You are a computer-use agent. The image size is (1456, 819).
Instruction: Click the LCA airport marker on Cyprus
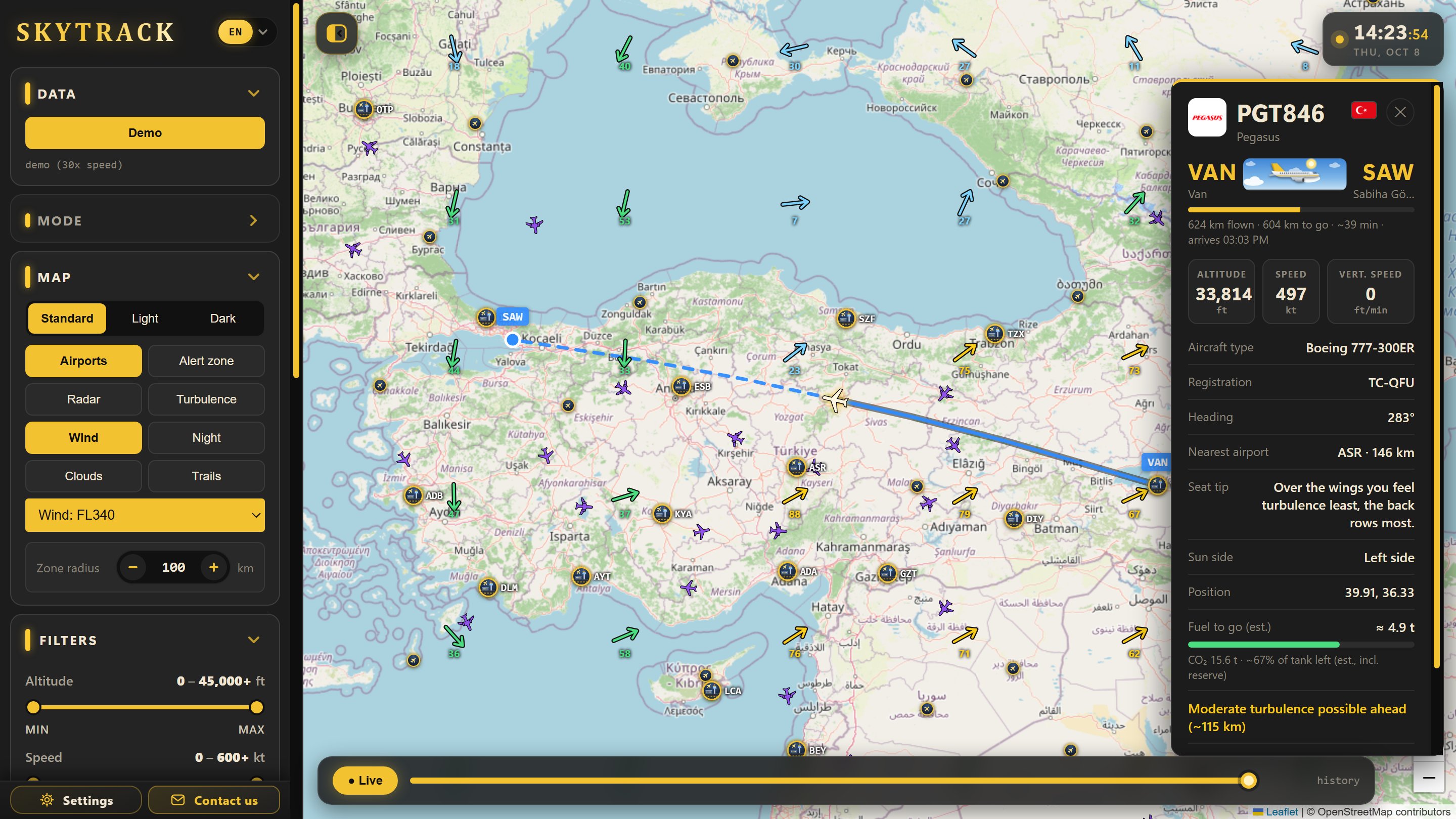click(x=712, y=690)
